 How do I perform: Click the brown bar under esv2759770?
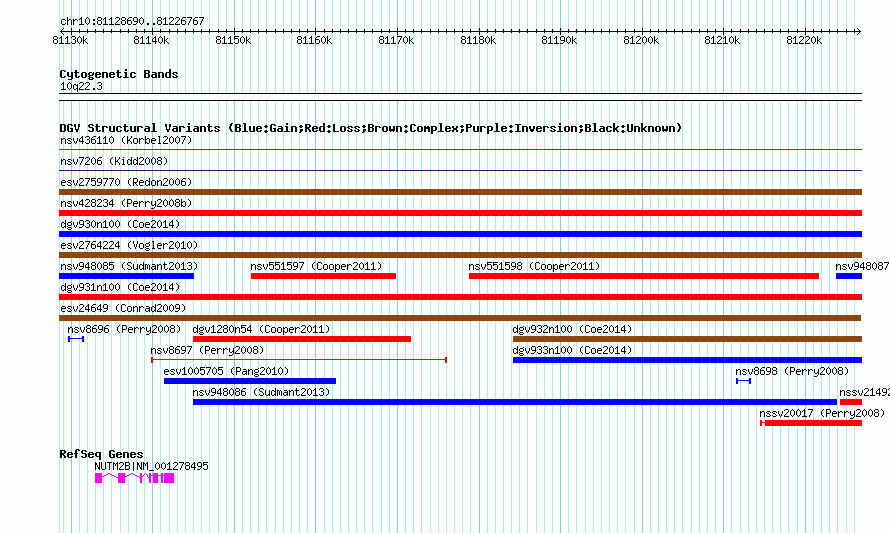click(x=460, y=192)
